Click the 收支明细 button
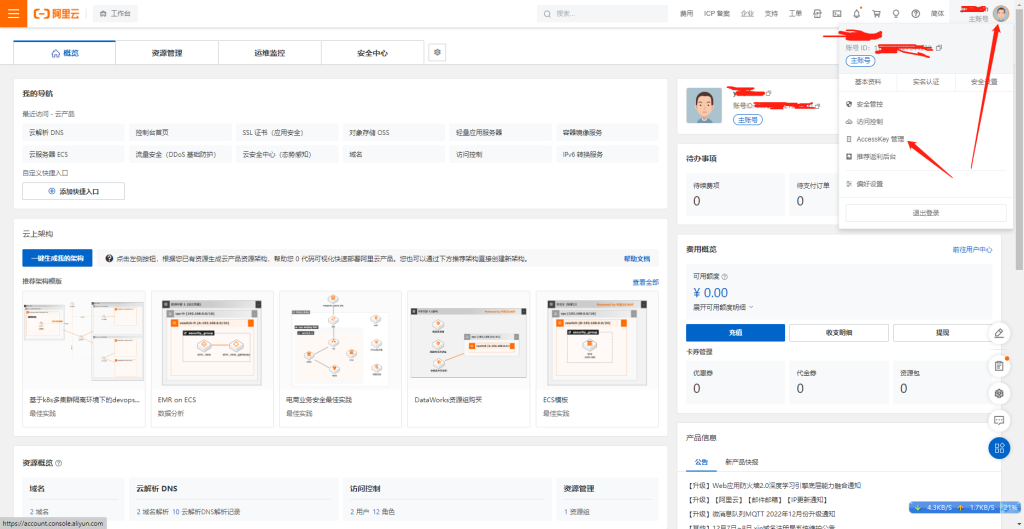The height and width of the screenshot is (529, 1024). pos(839,332)
